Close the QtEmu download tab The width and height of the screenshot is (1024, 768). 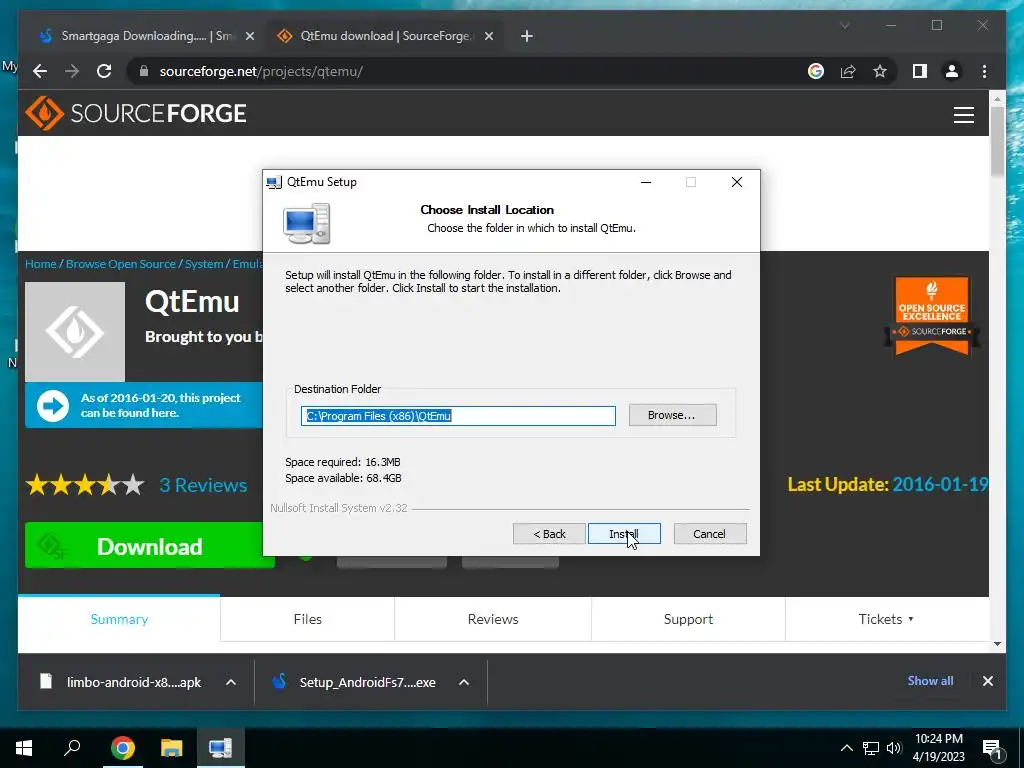(488, 36)
